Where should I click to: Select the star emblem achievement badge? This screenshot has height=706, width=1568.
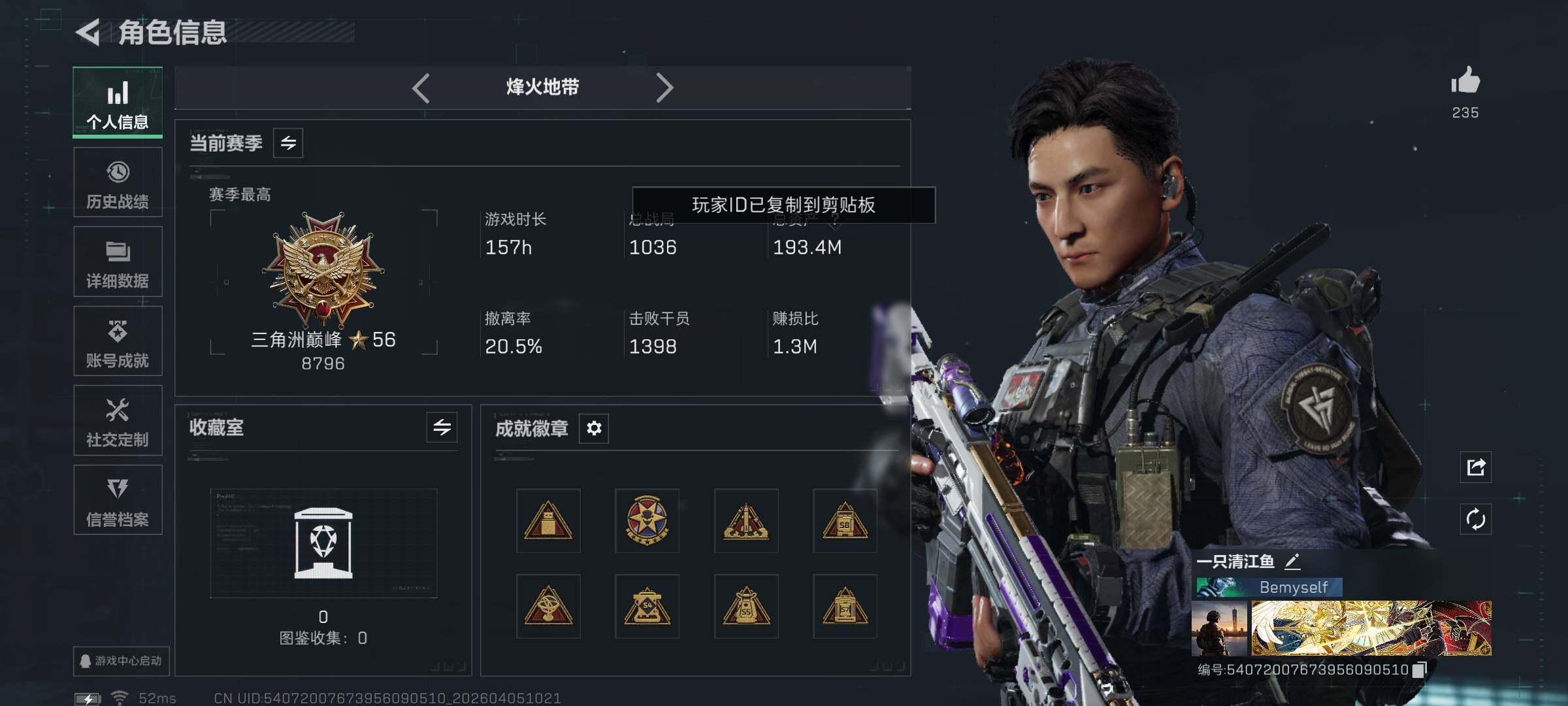tap(647, 520)
